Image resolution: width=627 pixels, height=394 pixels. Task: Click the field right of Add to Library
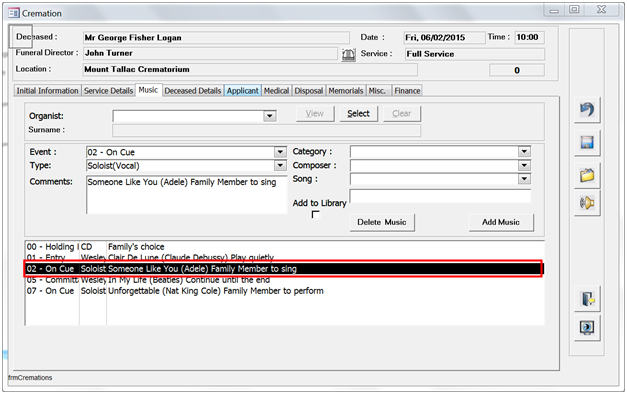coord(440,196)
